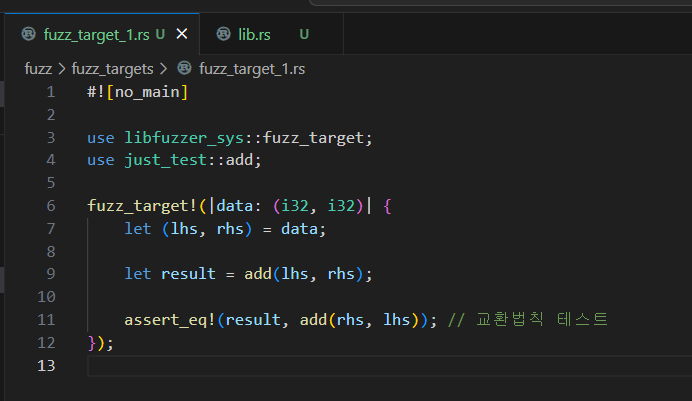Close the fuzz_target_1.rs tab
This screenshot has height=401, width=692.
coord(182,34)
